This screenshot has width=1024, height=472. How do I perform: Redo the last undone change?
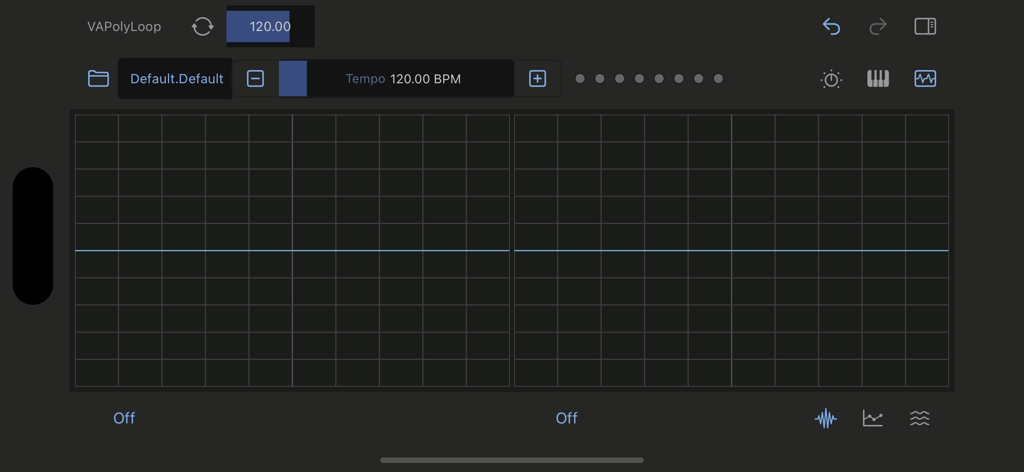point(878,27)
